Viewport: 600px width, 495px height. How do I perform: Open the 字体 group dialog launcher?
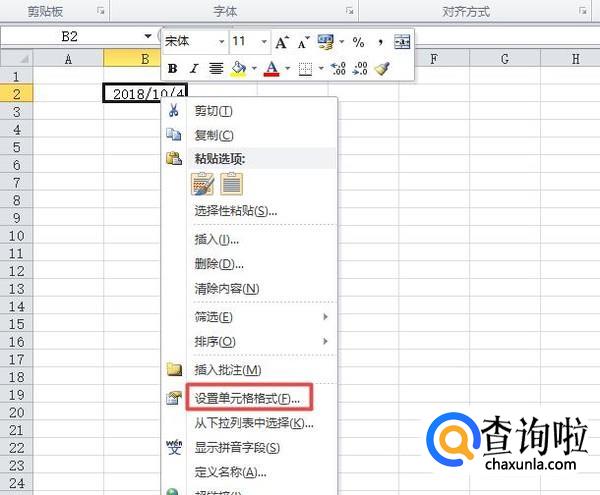pyautogui.click(x=349, y=11)
